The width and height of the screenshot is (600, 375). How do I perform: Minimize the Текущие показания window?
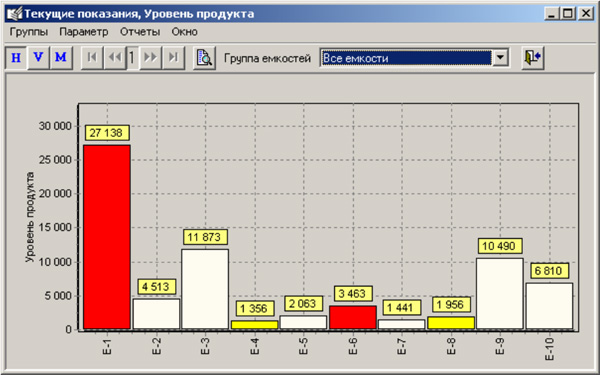pos(551,14)
